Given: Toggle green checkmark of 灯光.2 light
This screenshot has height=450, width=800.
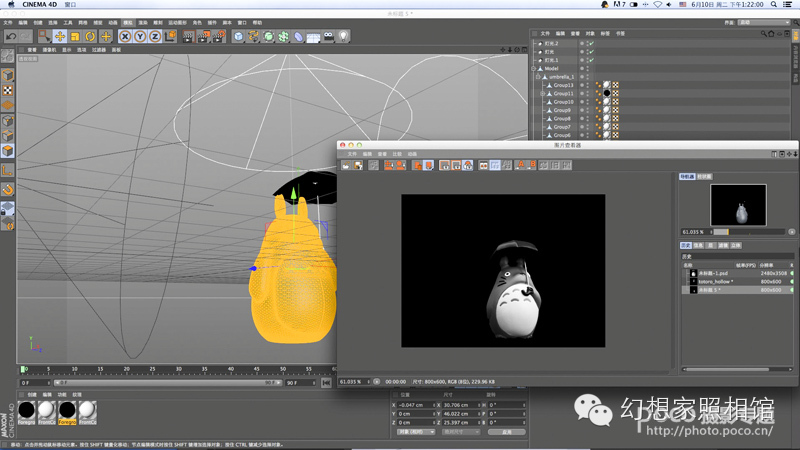Looking at the screenshot, I should pos(591,44).
